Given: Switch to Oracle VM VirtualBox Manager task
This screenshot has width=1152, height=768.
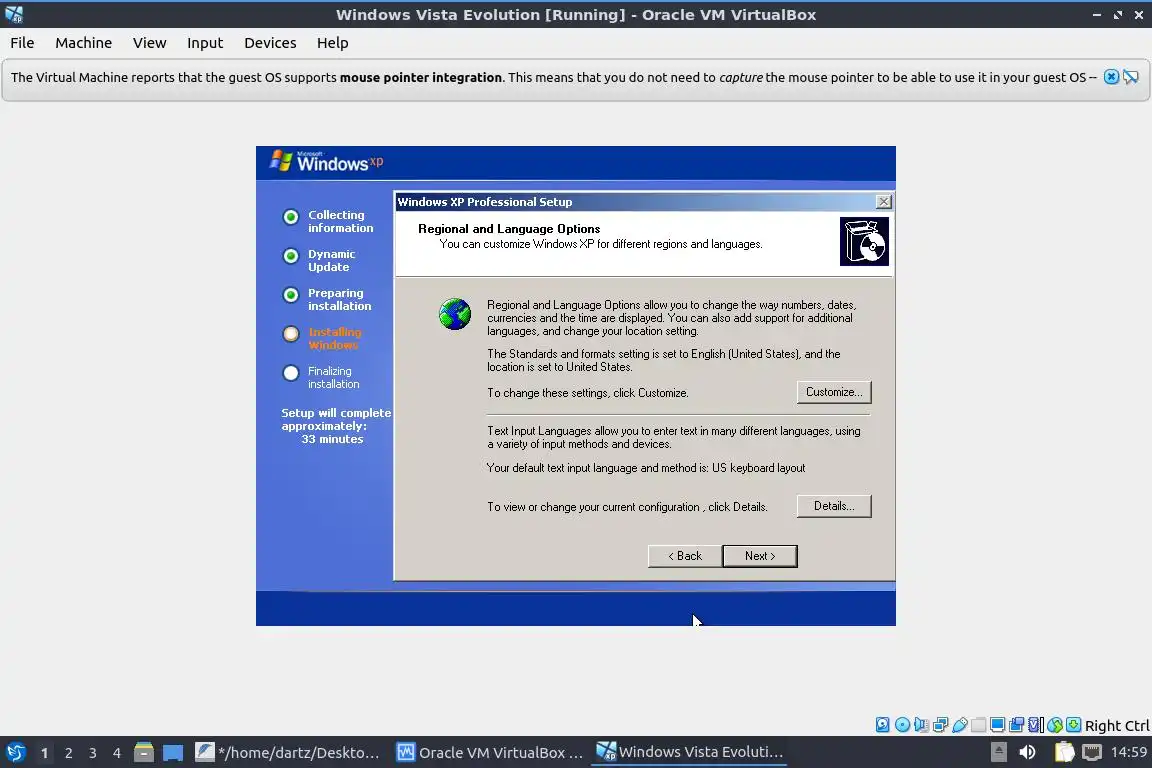Looking at the screenshot, I should click(x=489, y=752).
